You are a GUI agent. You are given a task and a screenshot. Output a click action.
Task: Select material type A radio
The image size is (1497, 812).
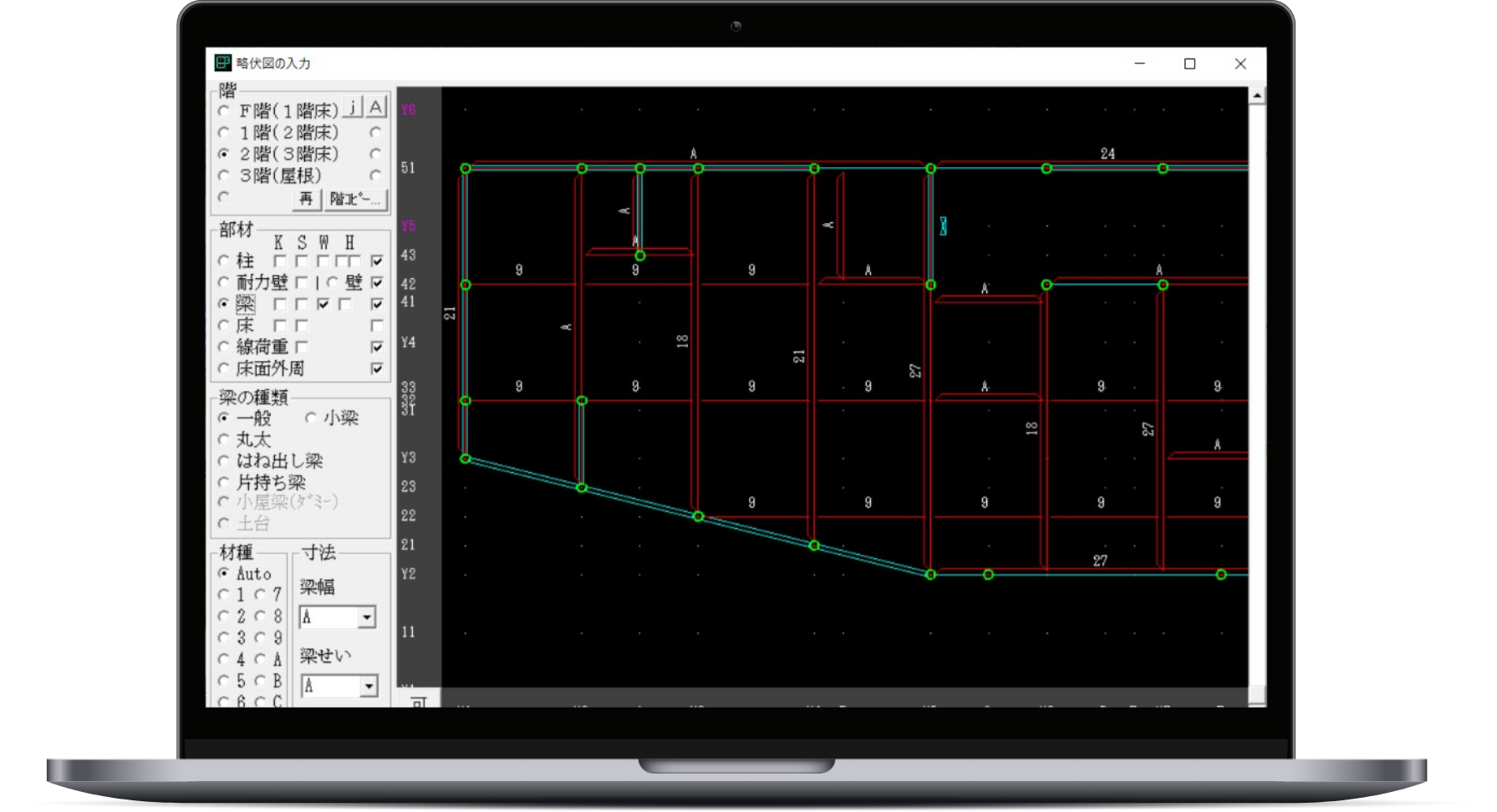coord(260,660)
